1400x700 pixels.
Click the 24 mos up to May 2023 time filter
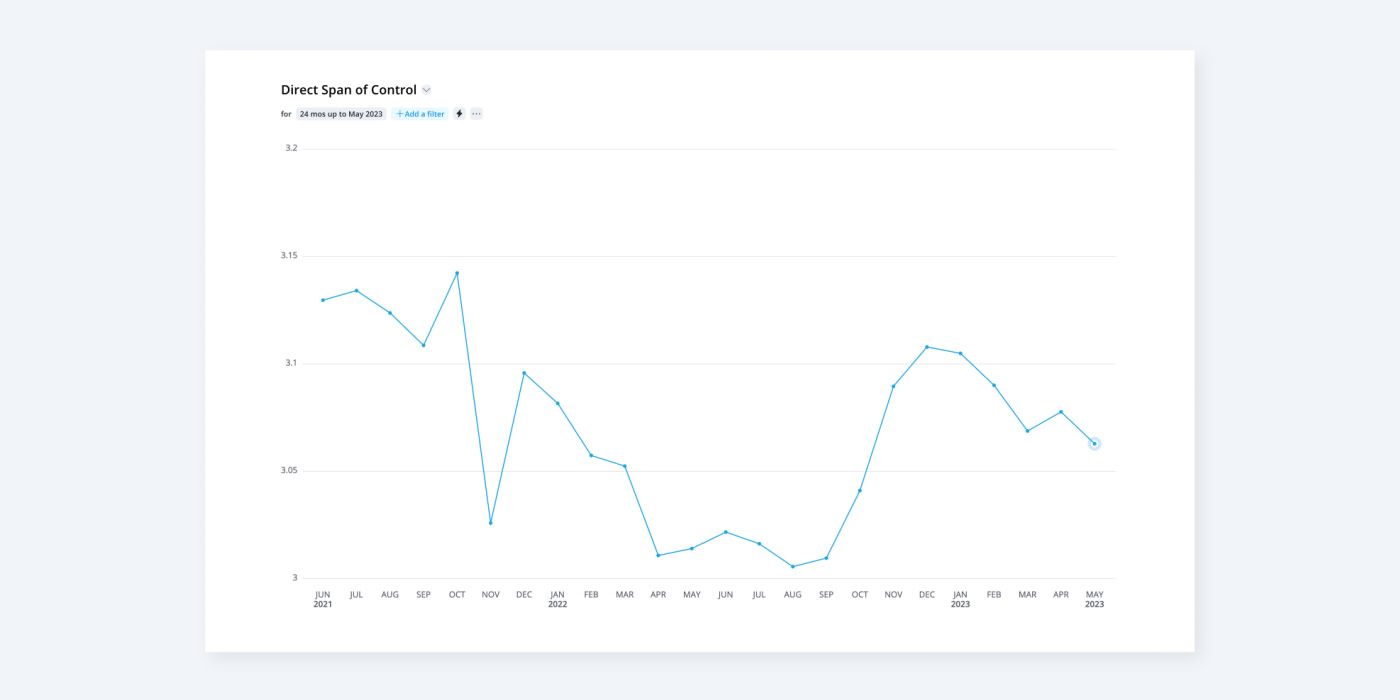pos(341,114)
